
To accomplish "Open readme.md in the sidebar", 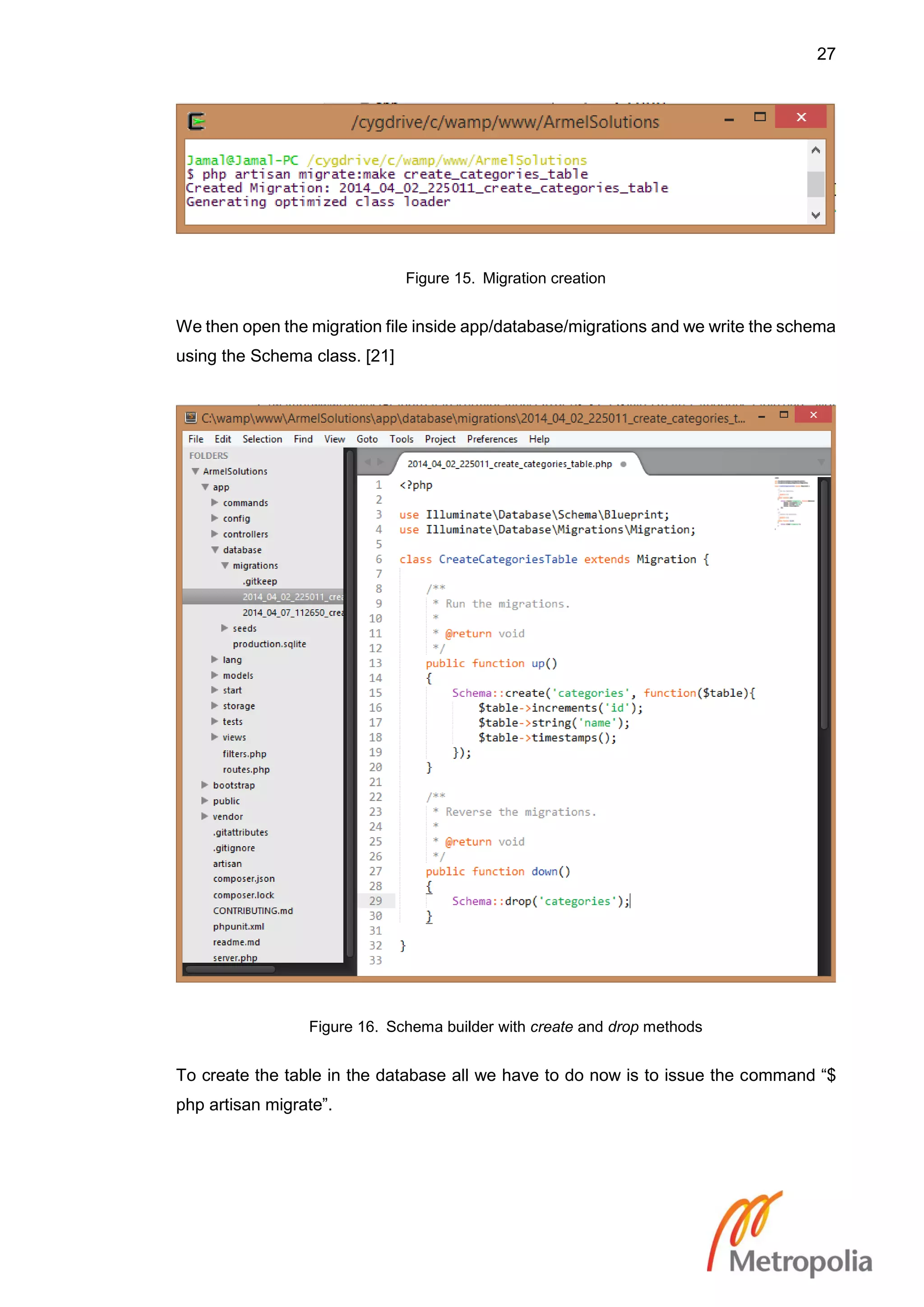I will tap(236, 942).
